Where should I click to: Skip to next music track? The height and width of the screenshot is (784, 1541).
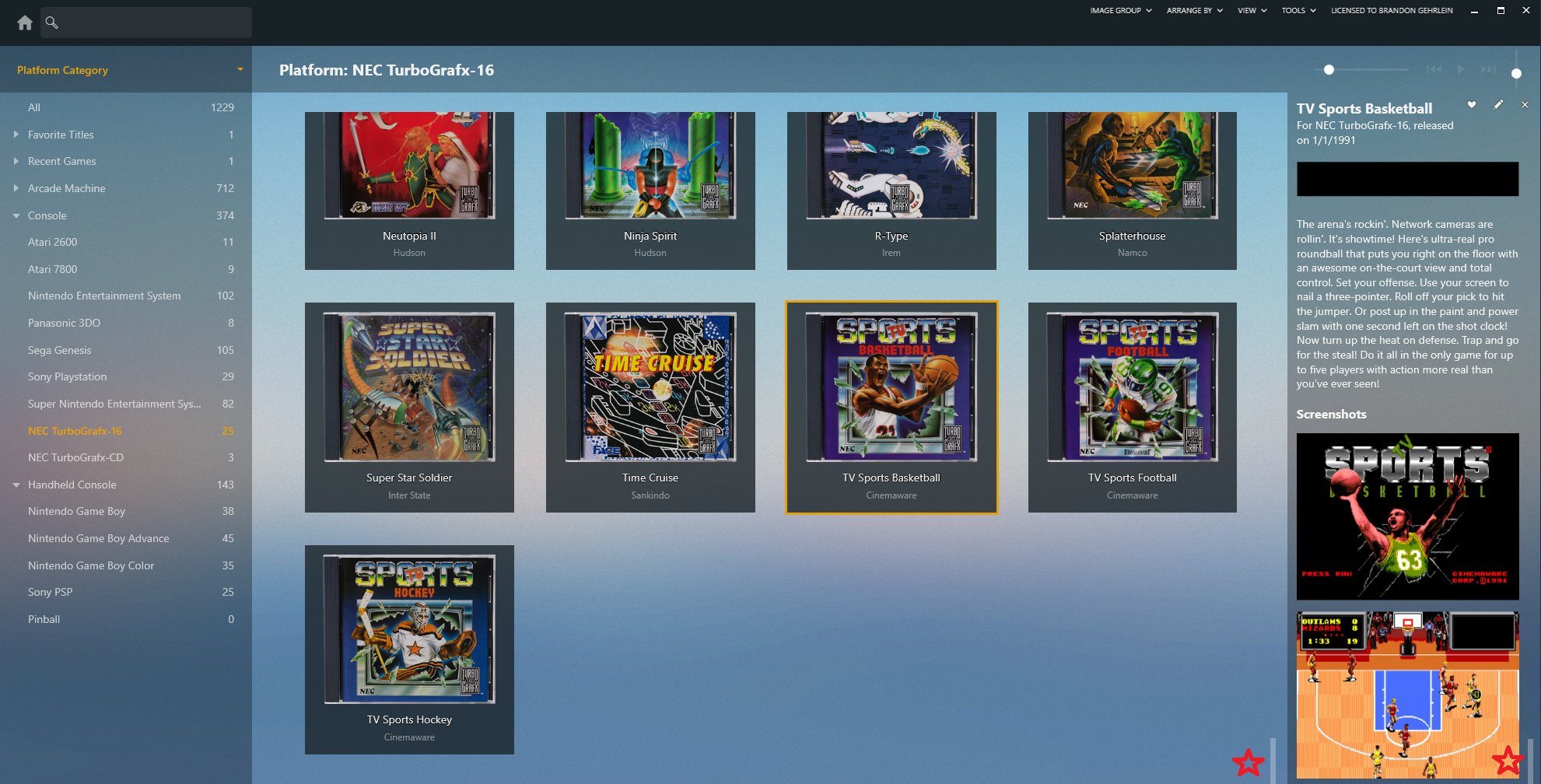(x=1487, y=69)
